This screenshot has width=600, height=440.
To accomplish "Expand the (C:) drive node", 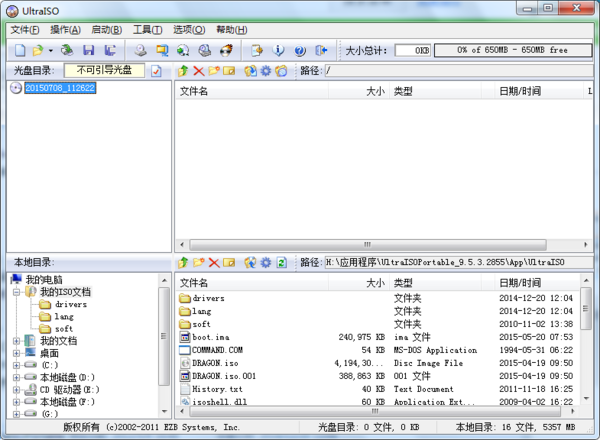I will point(16,365).
